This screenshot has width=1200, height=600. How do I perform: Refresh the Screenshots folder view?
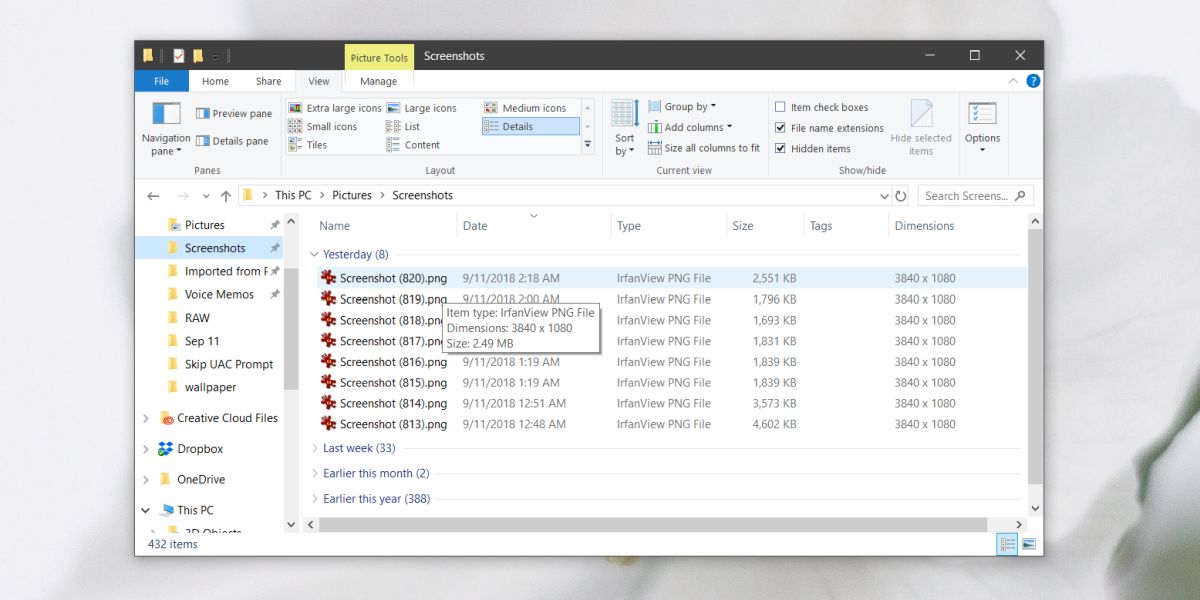click(901, 196)
